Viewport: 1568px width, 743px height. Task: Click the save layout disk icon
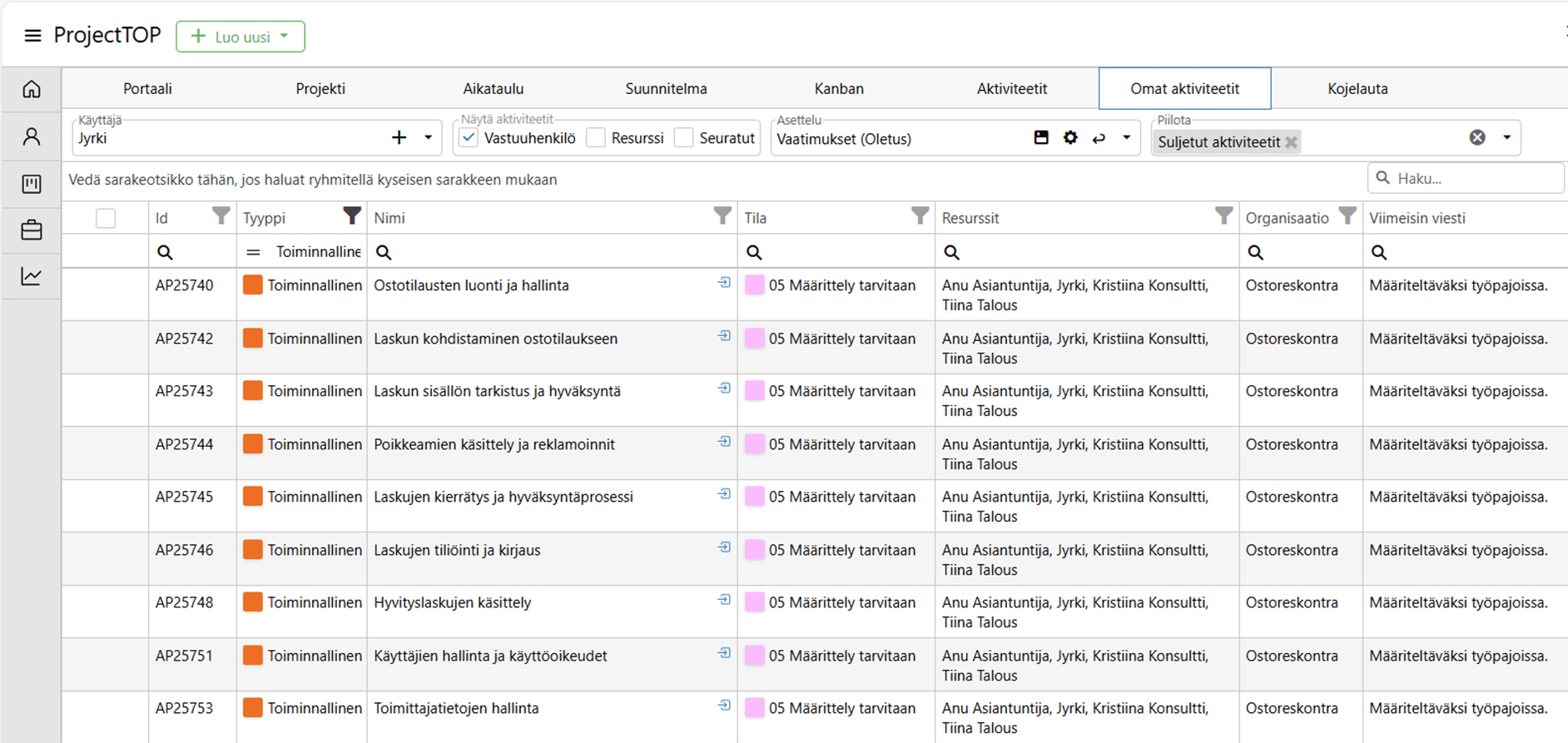tap(1041, 138)
